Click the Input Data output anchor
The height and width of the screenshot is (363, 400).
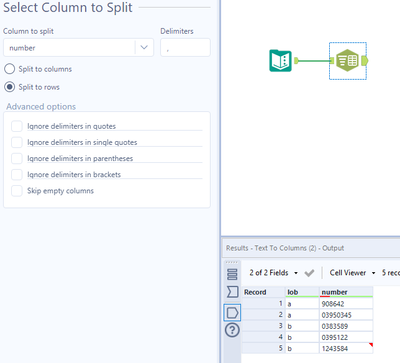296,60
